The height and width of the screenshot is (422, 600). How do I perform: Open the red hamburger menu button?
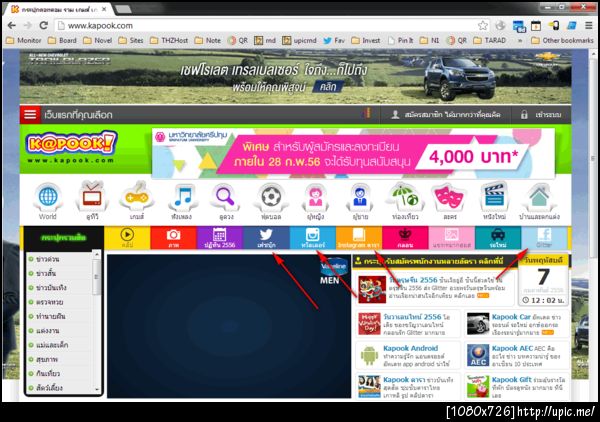[30, 114]
